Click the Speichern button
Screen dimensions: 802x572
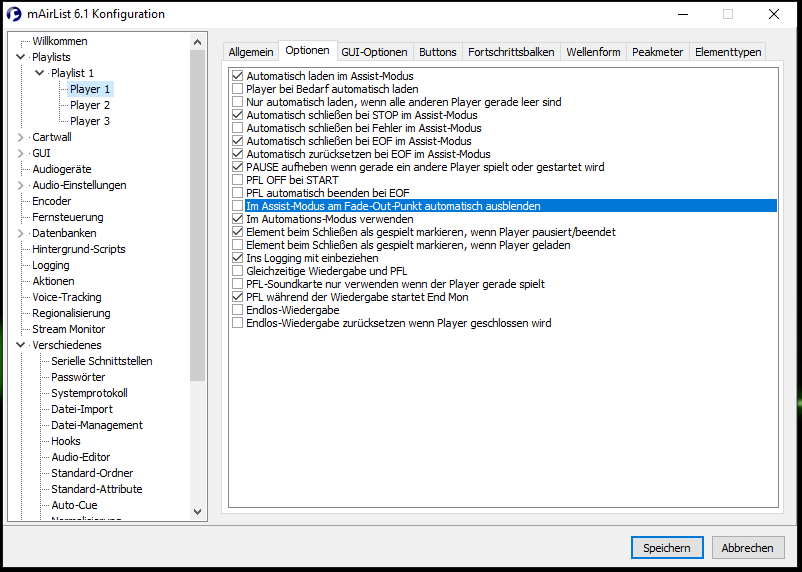pos(667,548)
